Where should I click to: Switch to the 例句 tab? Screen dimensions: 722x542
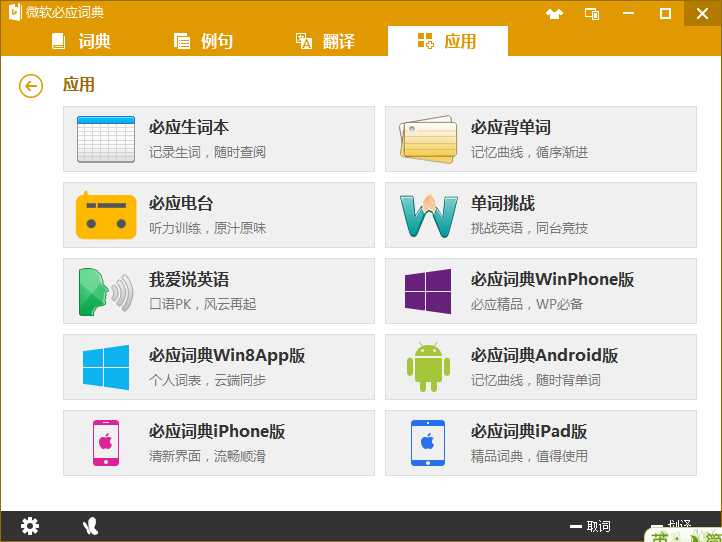(x=203, y=41)
